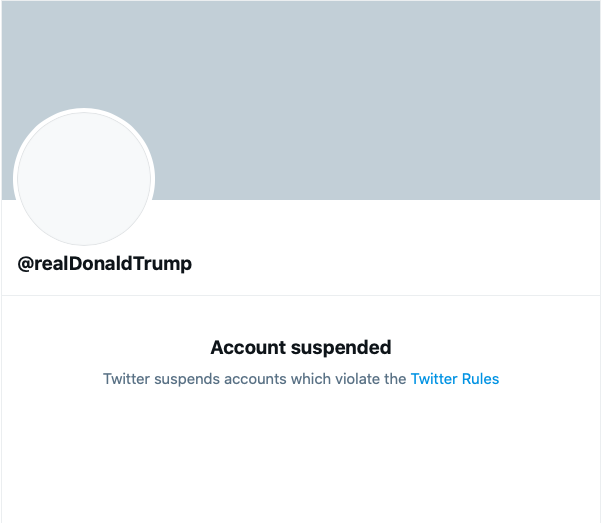Click the word "accounts" in the notice
Viewport: 602px width, 523px height.
(x=253, y=379)
